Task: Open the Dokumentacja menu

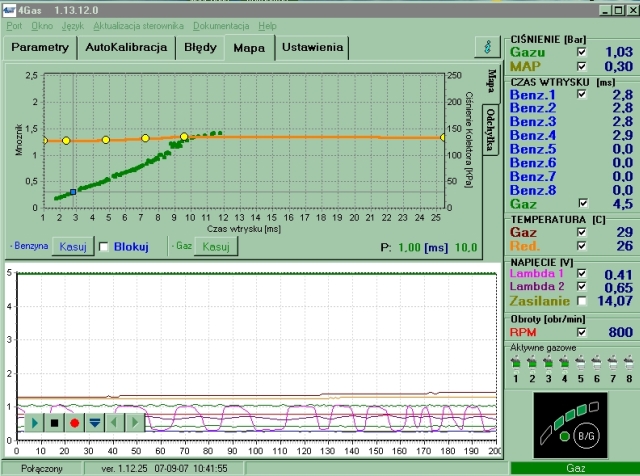Action: pos(221,26)
